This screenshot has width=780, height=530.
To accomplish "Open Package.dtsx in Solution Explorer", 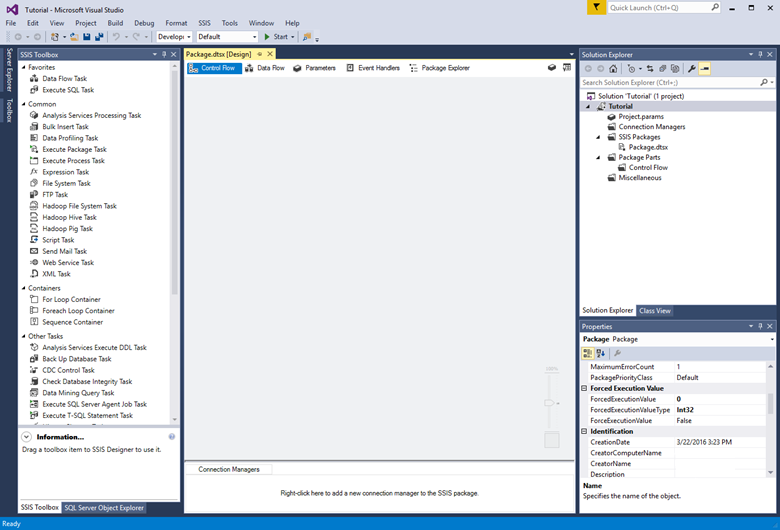I will 648,147.
